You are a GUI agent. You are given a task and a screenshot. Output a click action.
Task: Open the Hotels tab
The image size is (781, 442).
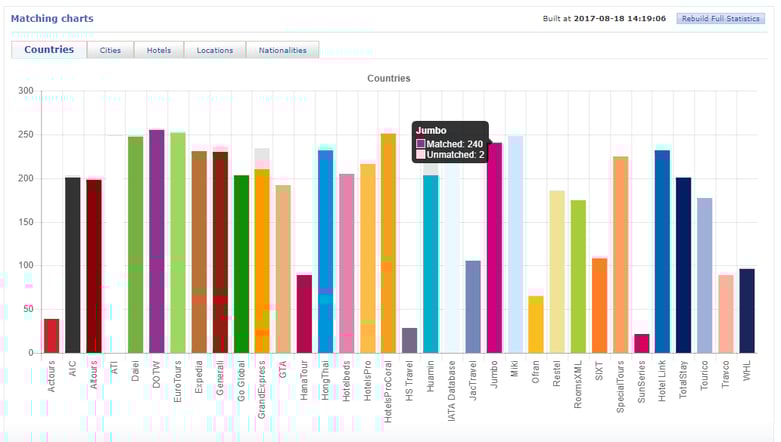[x=159, y=50]
